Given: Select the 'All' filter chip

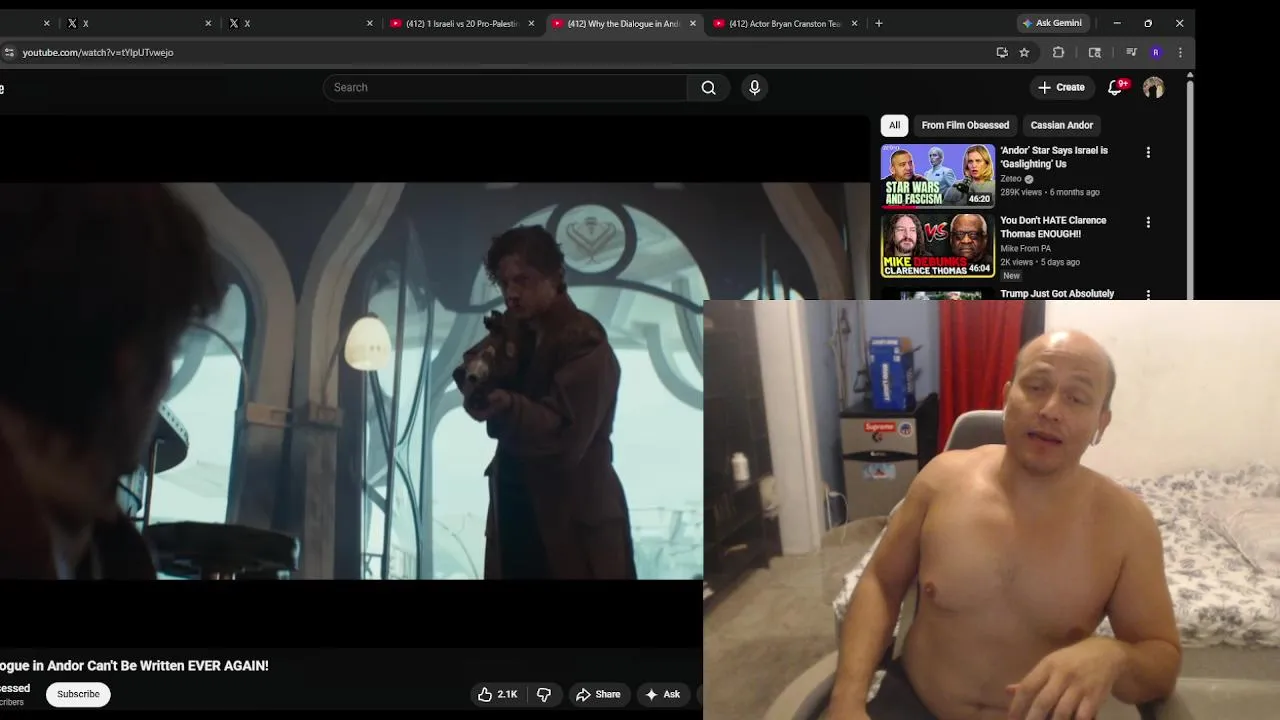Looking at the screenshot, I should (x=894, y=125).
